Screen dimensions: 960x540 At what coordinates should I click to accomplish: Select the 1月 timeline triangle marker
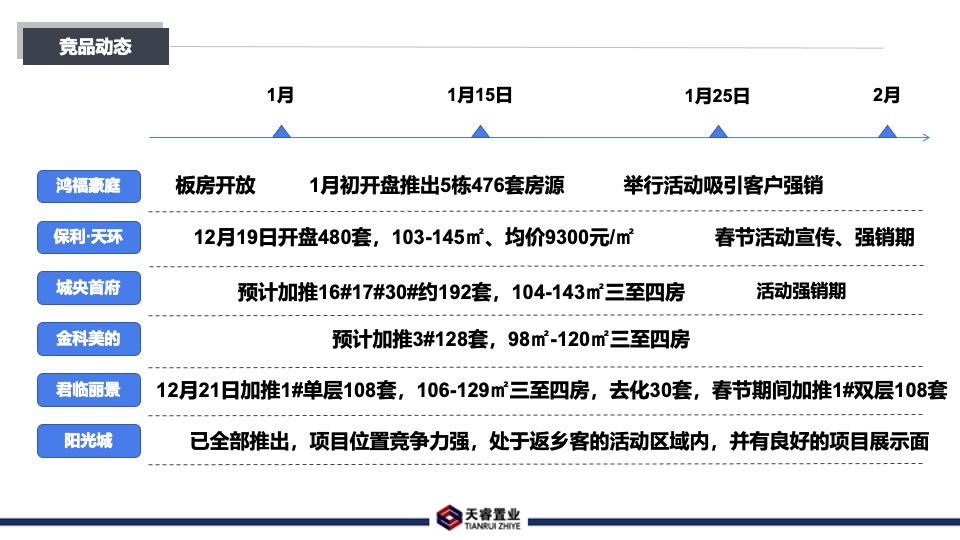[281, 131]
